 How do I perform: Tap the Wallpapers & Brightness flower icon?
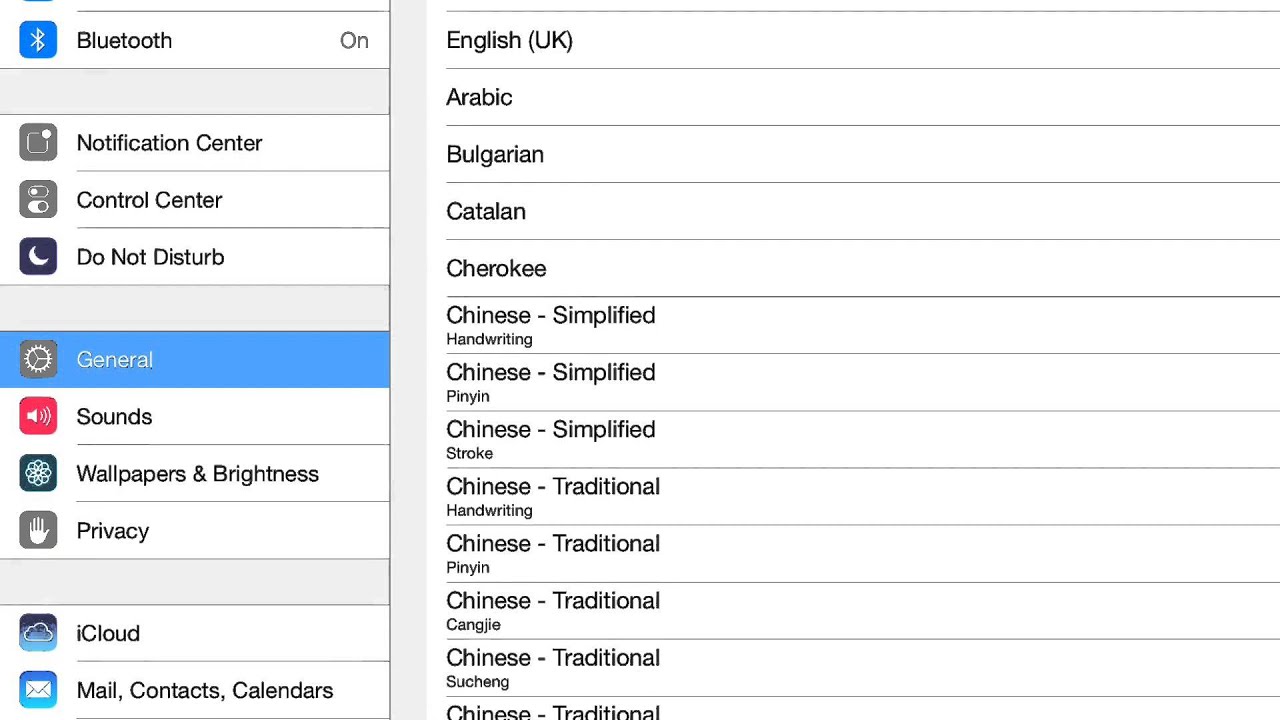[38, 473]
